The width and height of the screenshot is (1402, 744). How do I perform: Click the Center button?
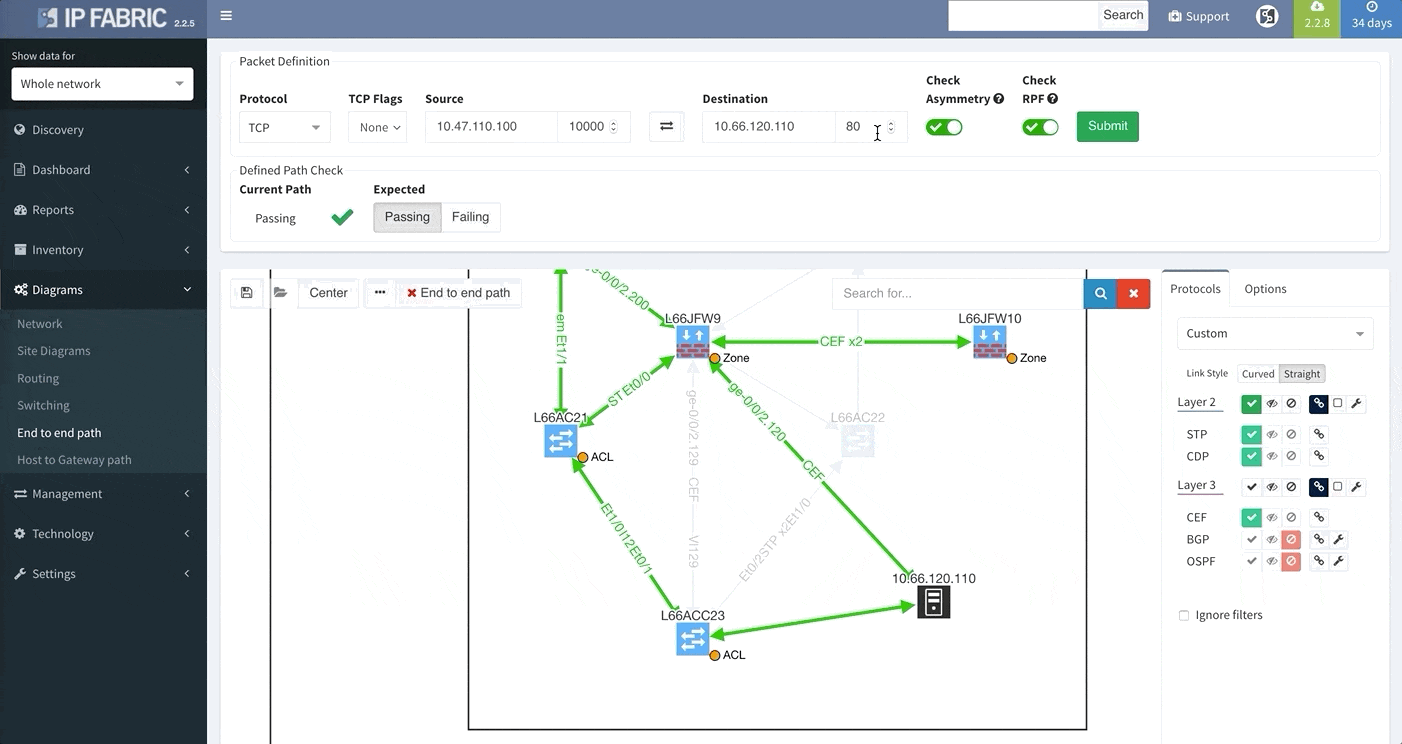[x=328, y=293]
